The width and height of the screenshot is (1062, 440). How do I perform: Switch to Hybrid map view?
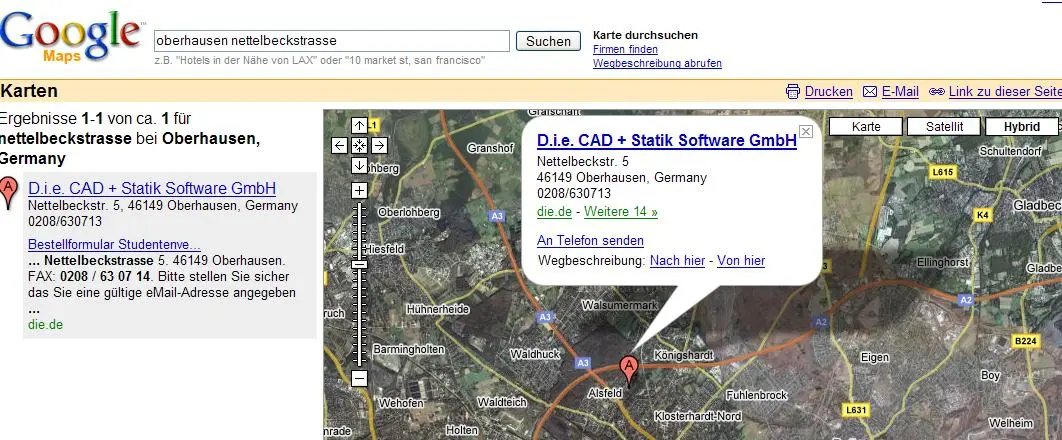click(1022, 127)
